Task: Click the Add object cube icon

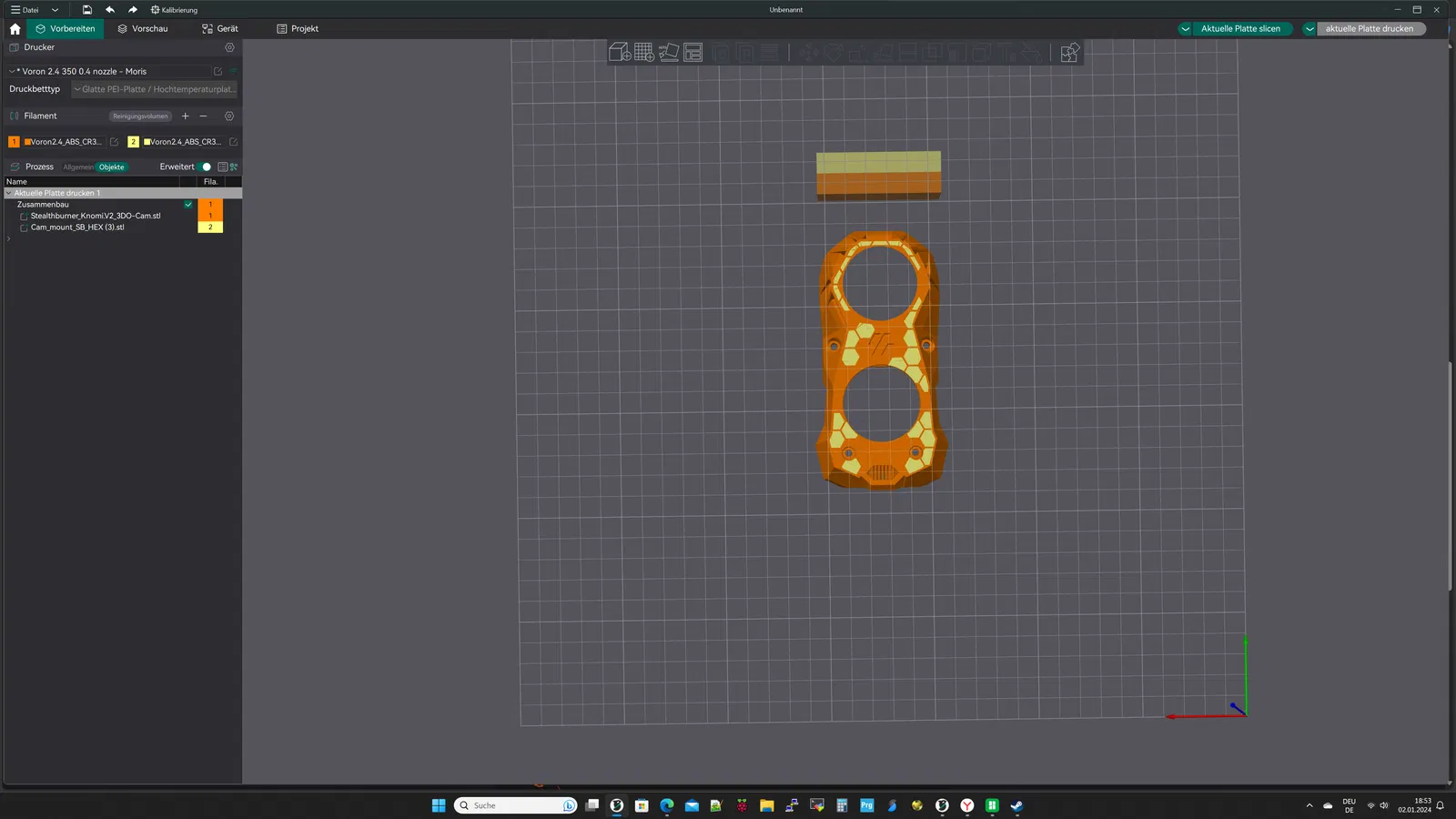Action: 620,52
